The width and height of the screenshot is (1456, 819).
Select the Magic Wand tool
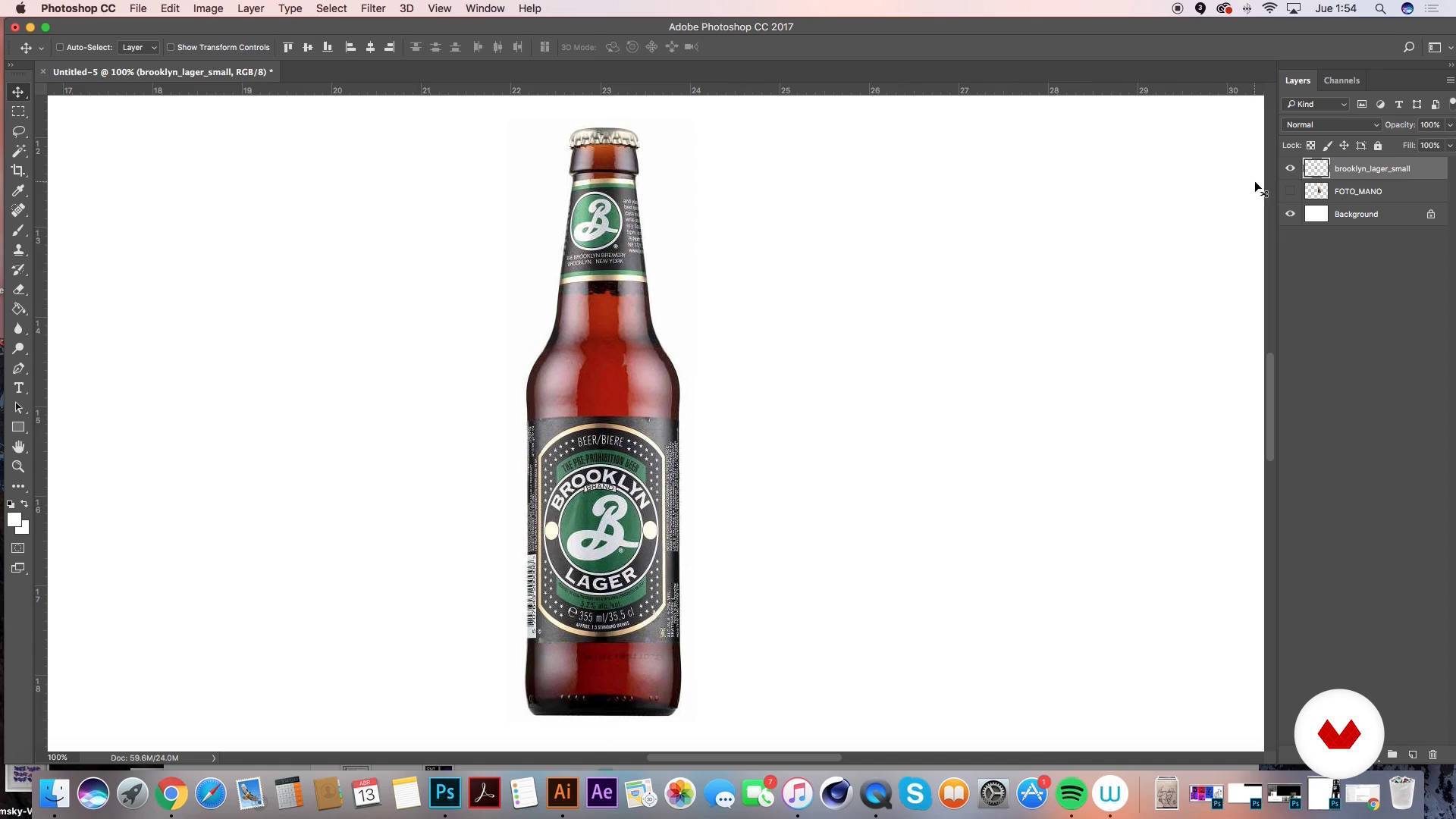[18, 151]
